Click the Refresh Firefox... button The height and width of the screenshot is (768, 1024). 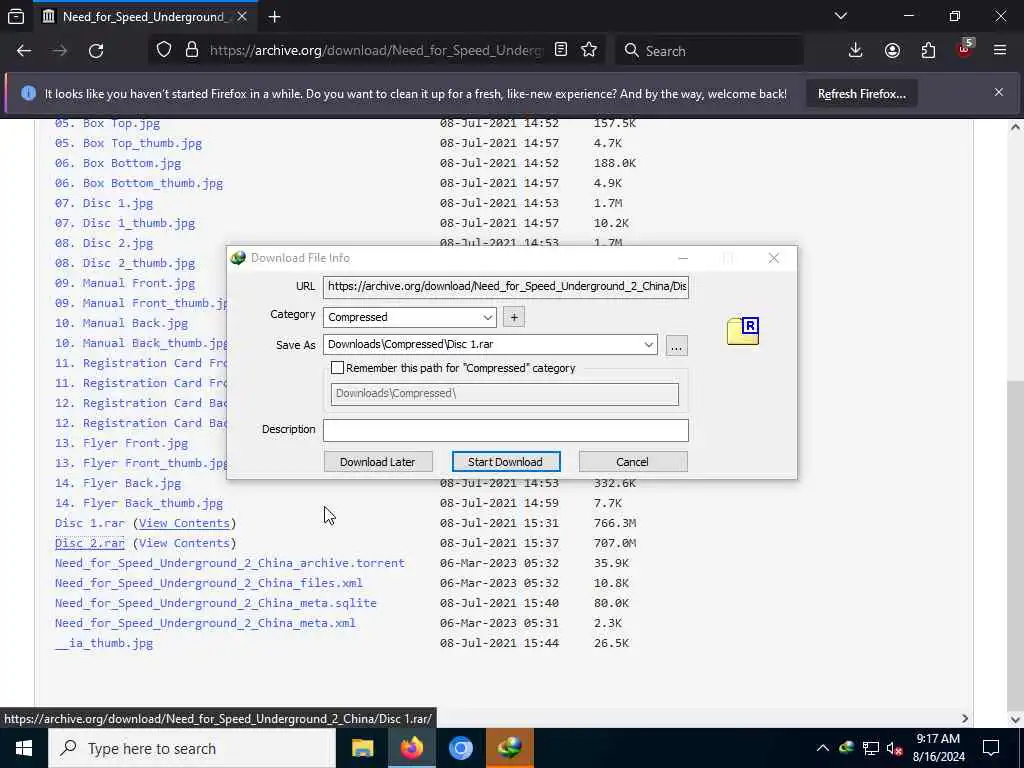tap(862, 94)
